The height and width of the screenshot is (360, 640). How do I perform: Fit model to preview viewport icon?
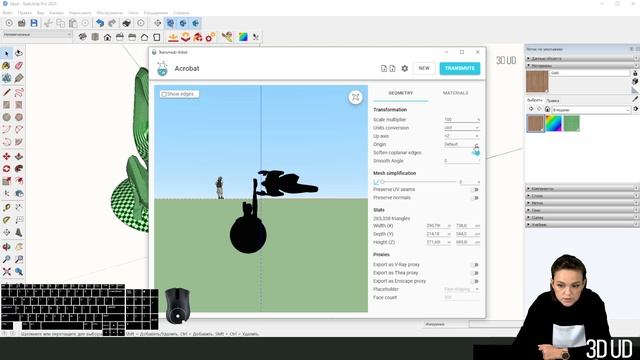click(x=356, y=97)
